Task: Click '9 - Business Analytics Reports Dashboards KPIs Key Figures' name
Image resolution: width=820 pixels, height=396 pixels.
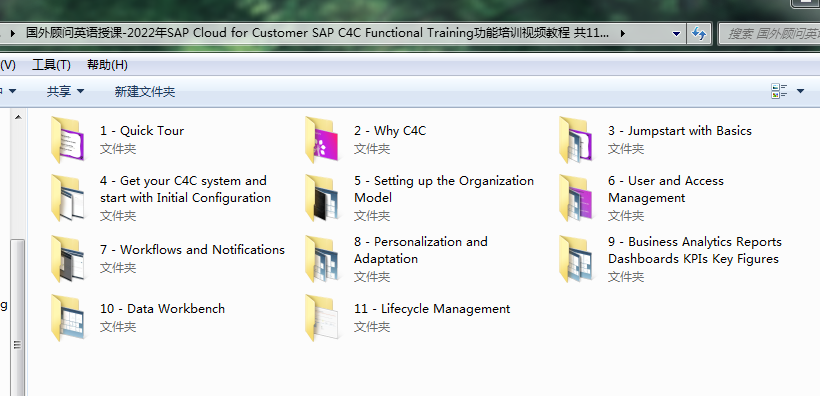Action: (694, 250)
